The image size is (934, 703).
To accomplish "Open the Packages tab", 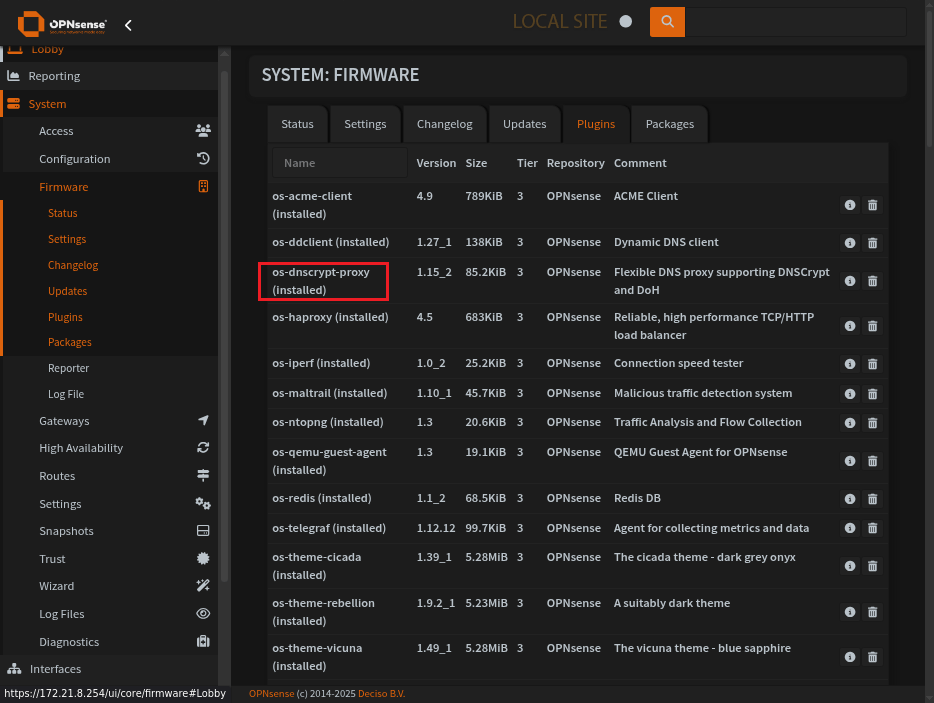I will 670,124.
